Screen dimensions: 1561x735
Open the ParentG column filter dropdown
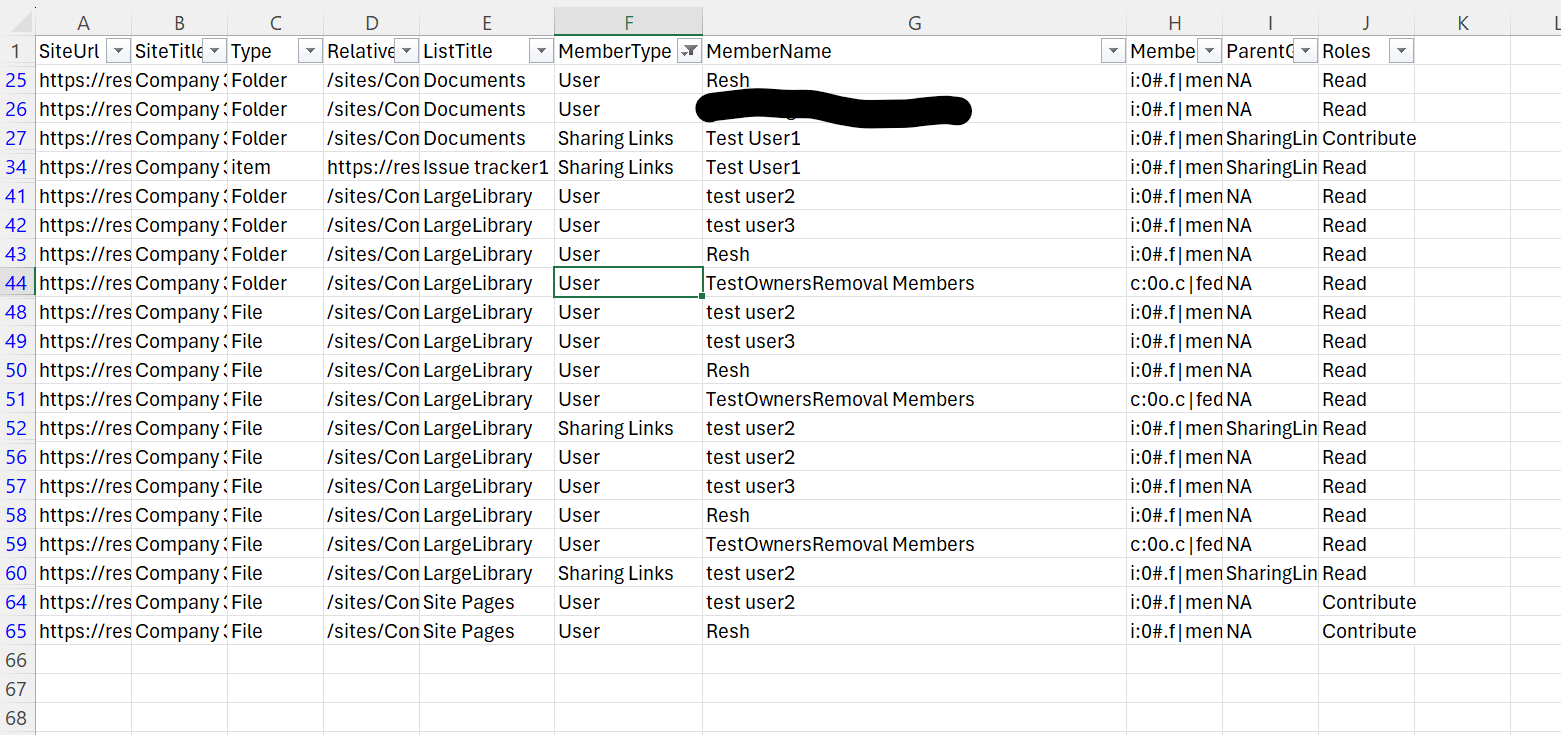coord(1305,51)
